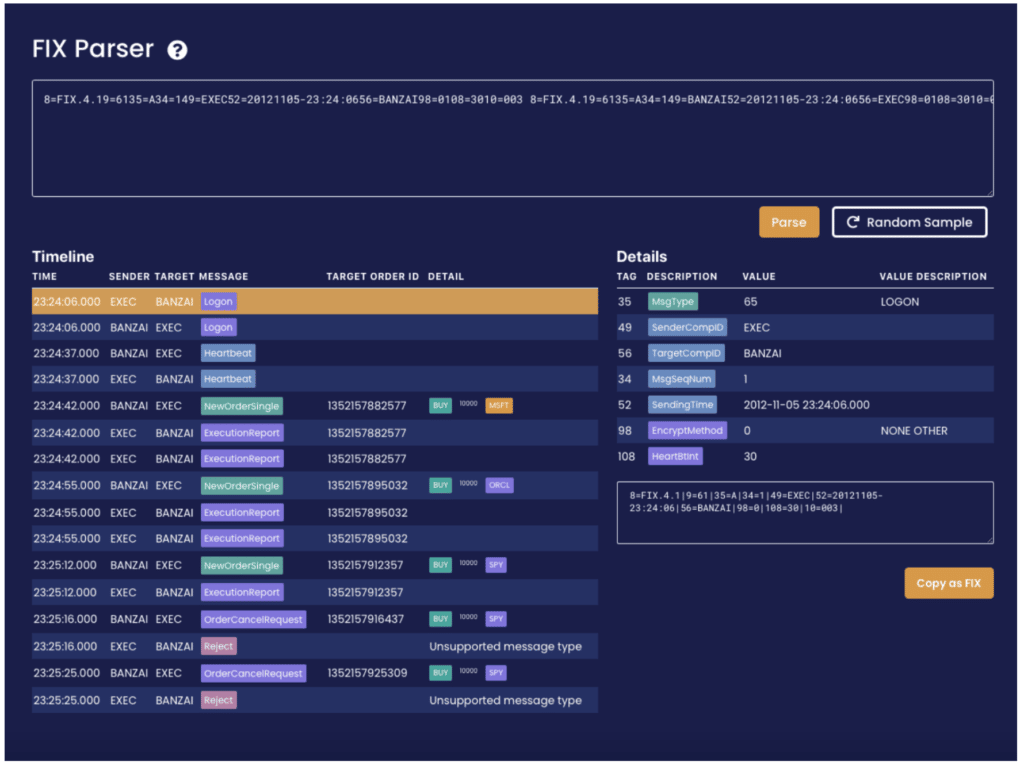Open the NewOrderSingle message for 1352157912357
Viewport: 1024px width, 765px height.
pos(315,566)
